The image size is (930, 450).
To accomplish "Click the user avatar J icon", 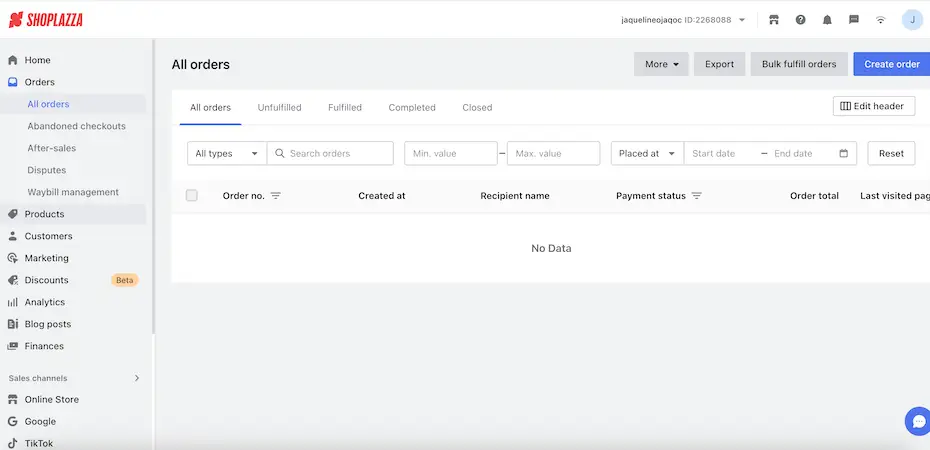I will pyautogui.click(x=912, y=20).
